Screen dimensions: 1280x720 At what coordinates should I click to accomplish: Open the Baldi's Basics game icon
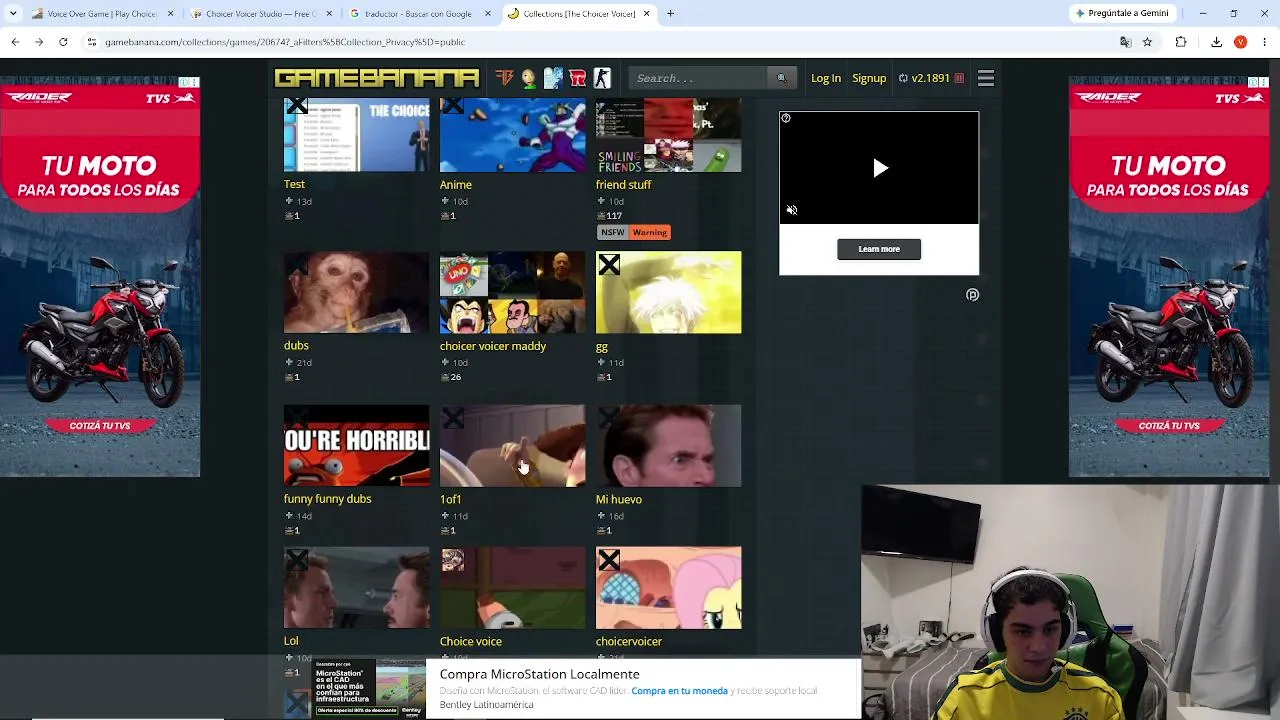pyautogui.click(x=528, y=78)
